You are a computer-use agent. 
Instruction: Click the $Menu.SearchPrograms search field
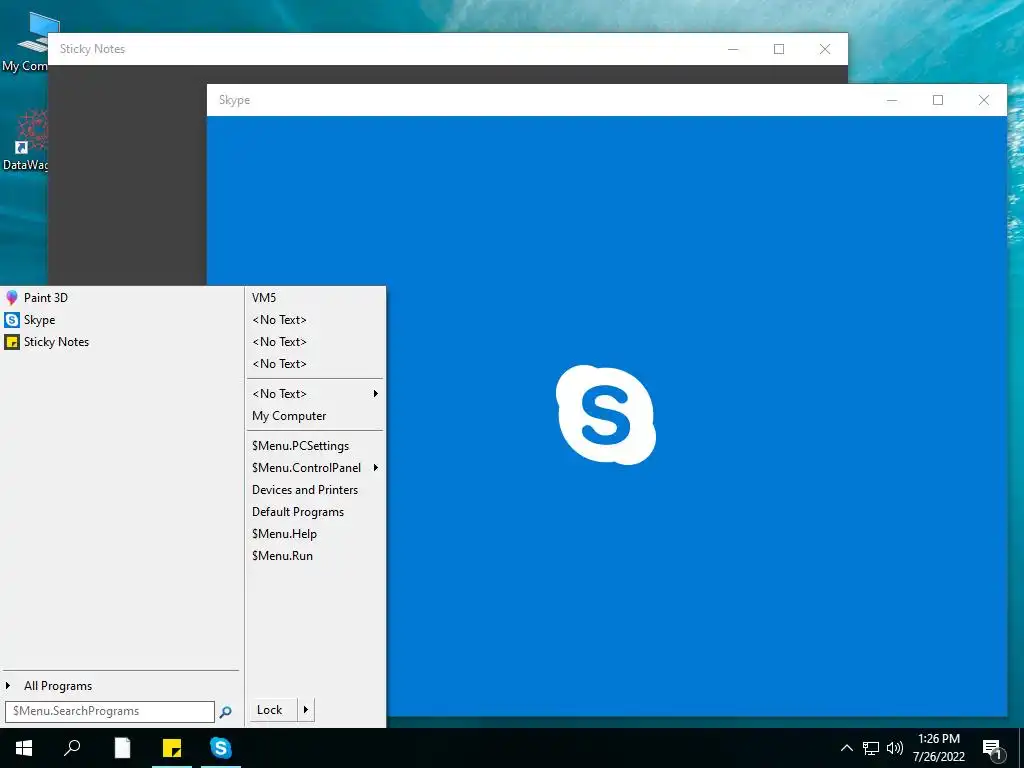click(110, 712)
